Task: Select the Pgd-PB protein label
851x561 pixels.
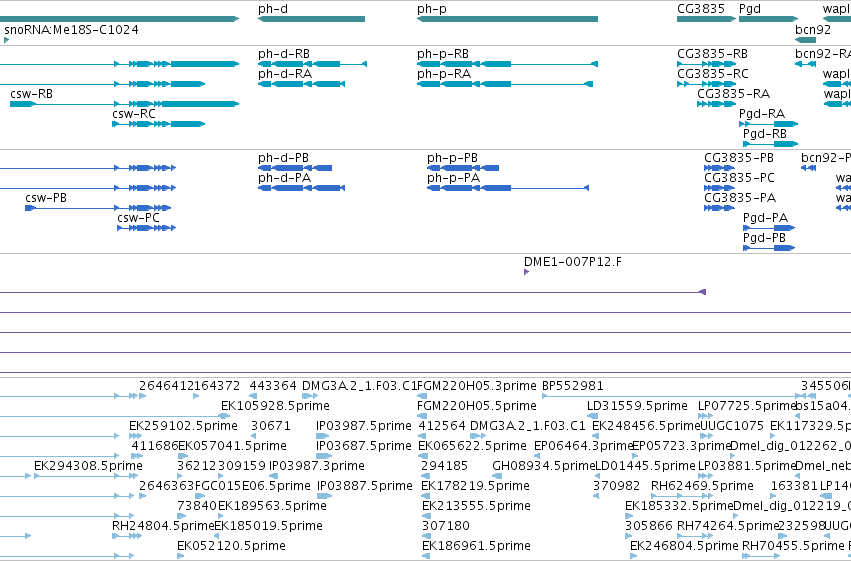Action: pos(764,238)
